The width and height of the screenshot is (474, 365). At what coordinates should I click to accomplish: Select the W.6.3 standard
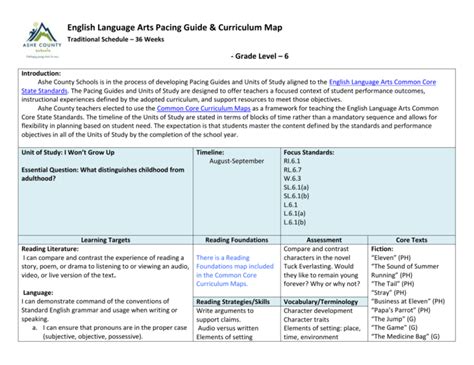[x=292, y=178]
